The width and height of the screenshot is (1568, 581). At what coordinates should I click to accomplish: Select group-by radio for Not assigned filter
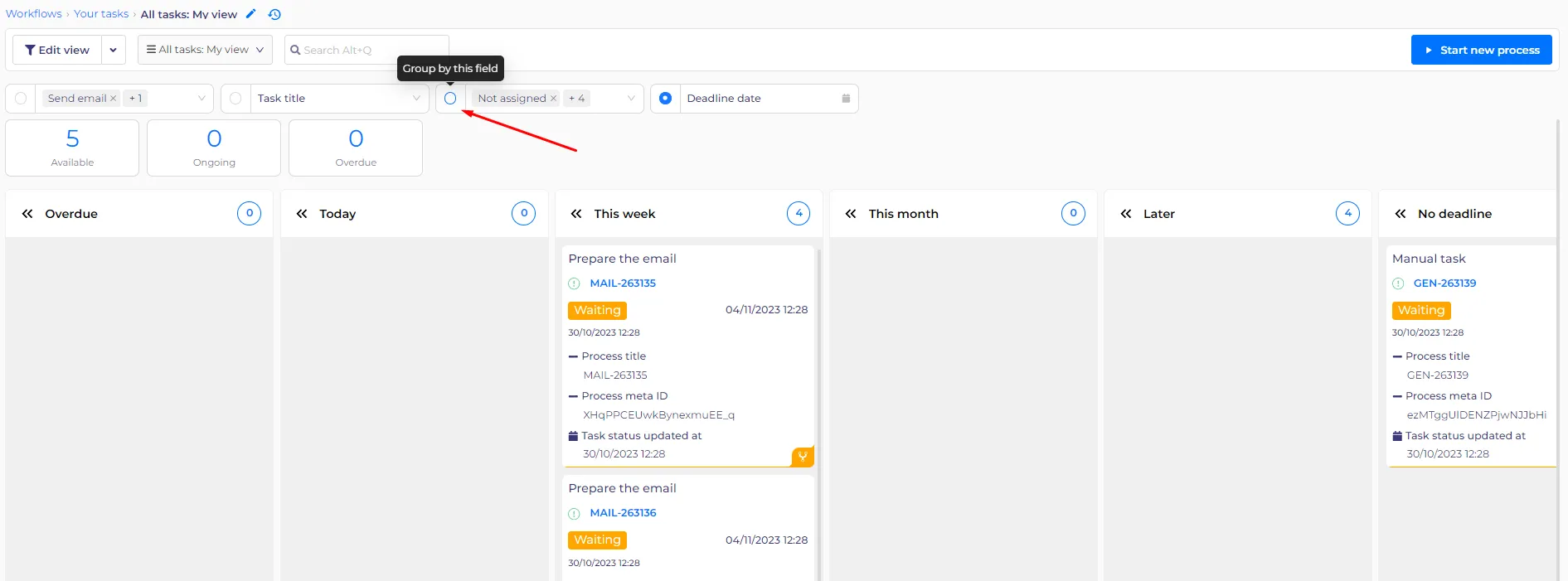(x=450, y=99)
